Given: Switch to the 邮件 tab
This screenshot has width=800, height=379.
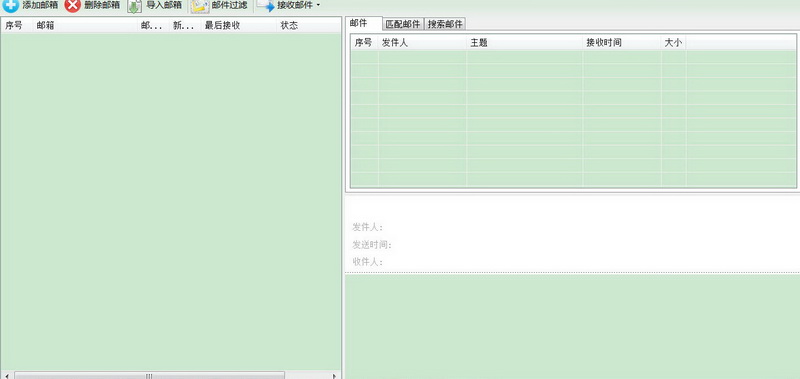Looking at the screenshot, I should 364,23.
